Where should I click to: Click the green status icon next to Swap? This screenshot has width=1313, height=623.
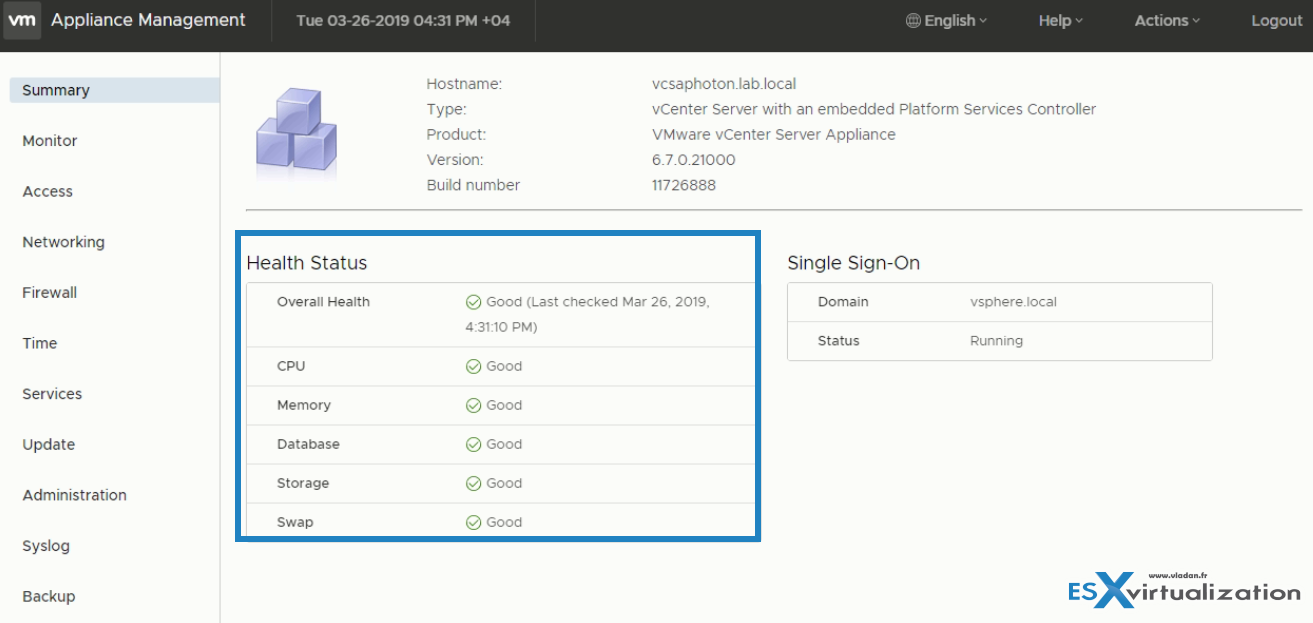[473, 521]
